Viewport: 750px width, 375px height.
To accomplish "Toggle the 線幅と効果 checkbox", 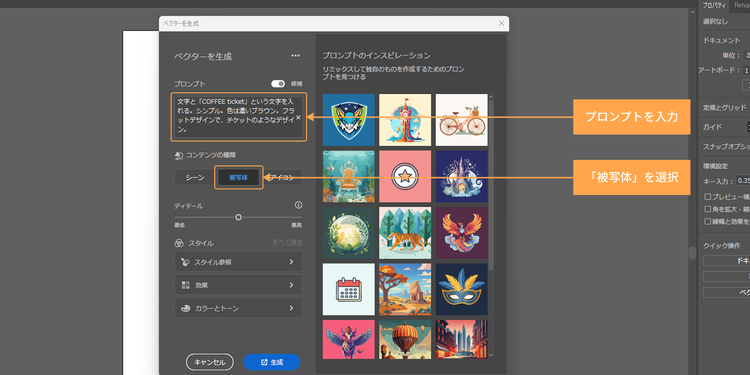I will pyautogui.click(x=708, y=221).
